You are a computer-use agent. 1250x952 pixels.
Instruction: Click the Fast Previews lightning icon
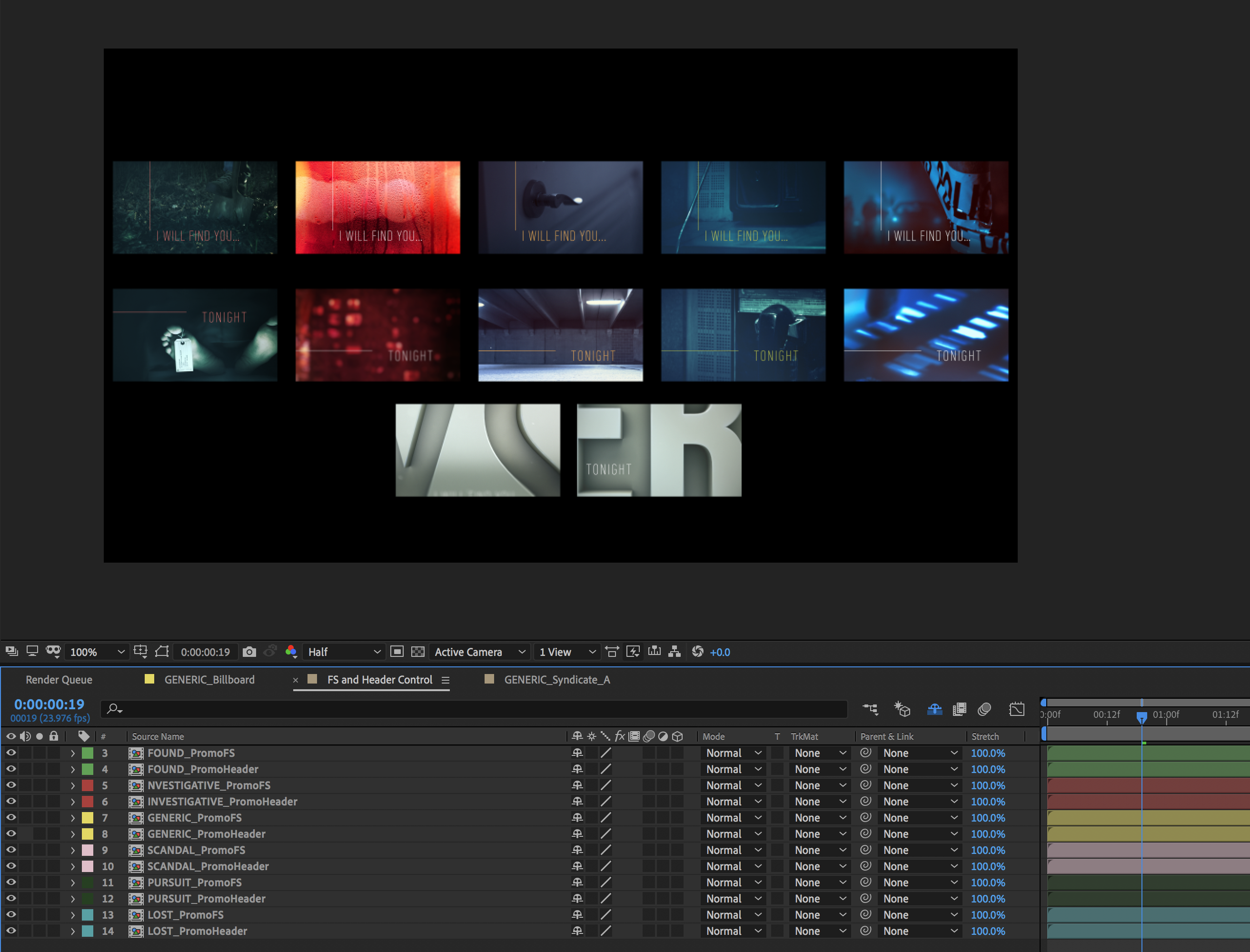[633, 652]
